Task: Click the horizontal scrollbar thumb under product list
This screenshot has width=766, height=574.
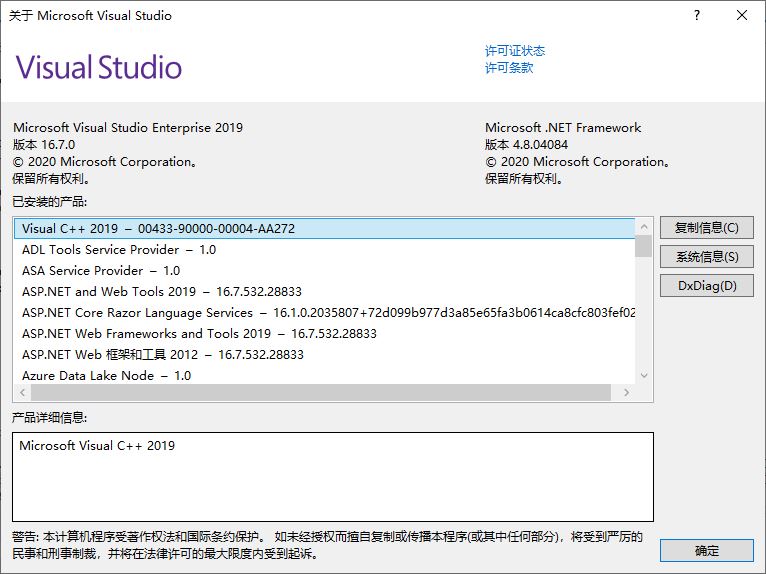Action: coord(321,392)
